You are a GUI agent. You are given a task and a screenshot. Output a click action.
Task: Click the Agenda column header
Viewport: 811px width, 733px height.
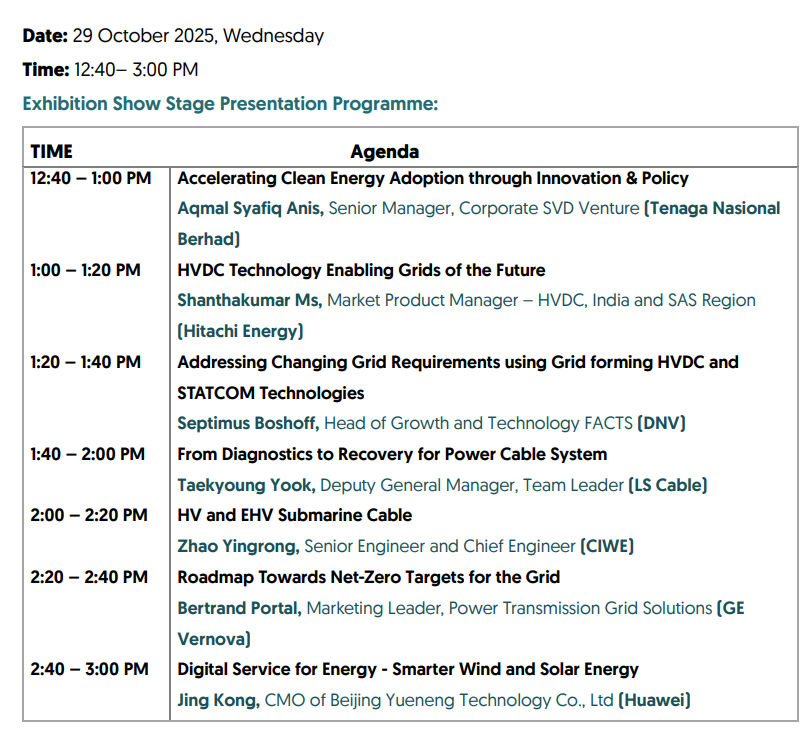tap(384, 152)
